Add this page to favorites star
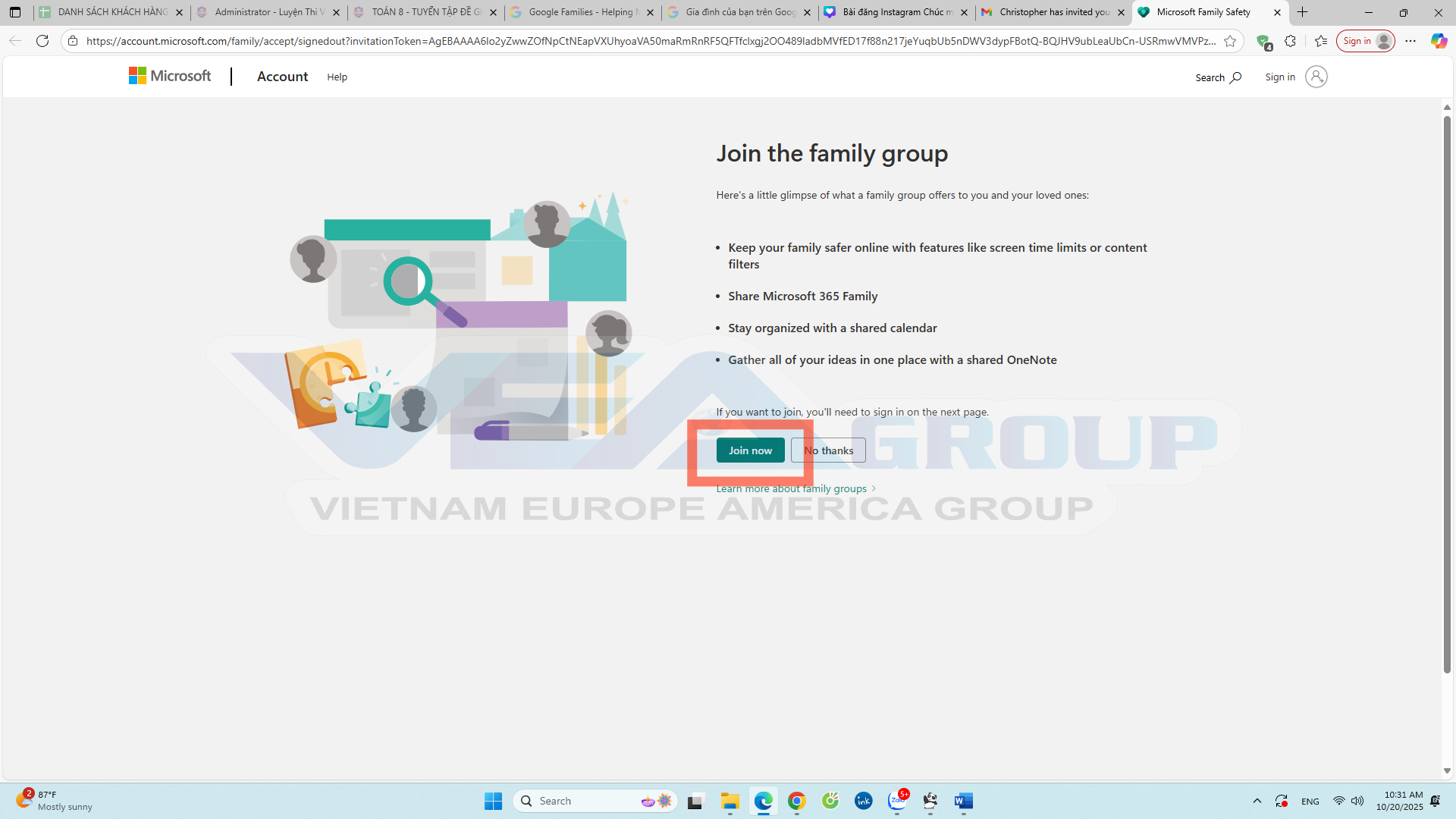This screenshot has width=1456, height=819. coord(1230,41)
